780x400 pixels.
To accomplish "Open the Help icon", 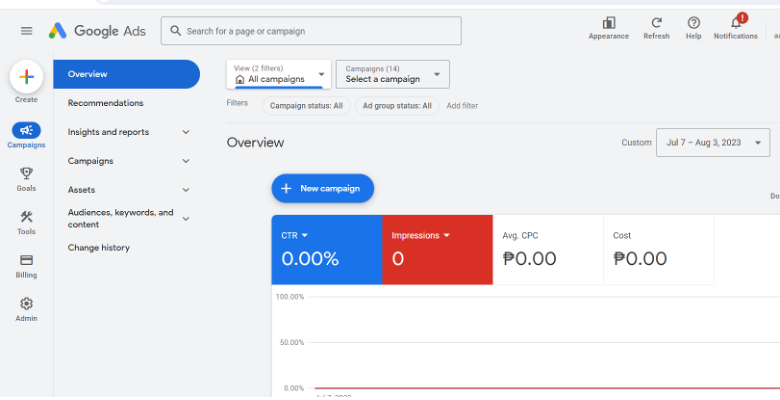I will click(x=693, y=23).
